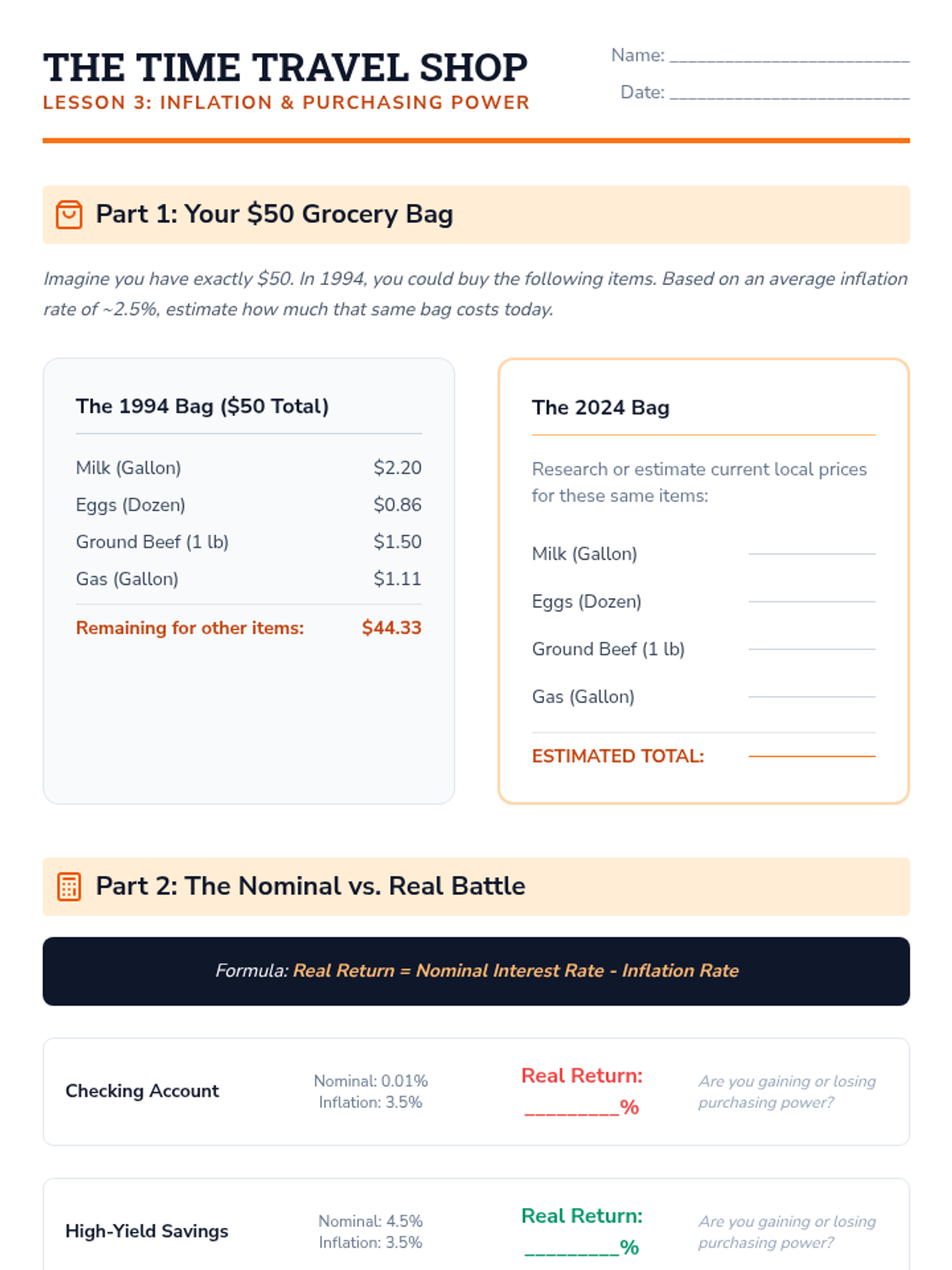Click the Name blank line
Viewport: 952px width, 1270px height.
coord(789,56)
